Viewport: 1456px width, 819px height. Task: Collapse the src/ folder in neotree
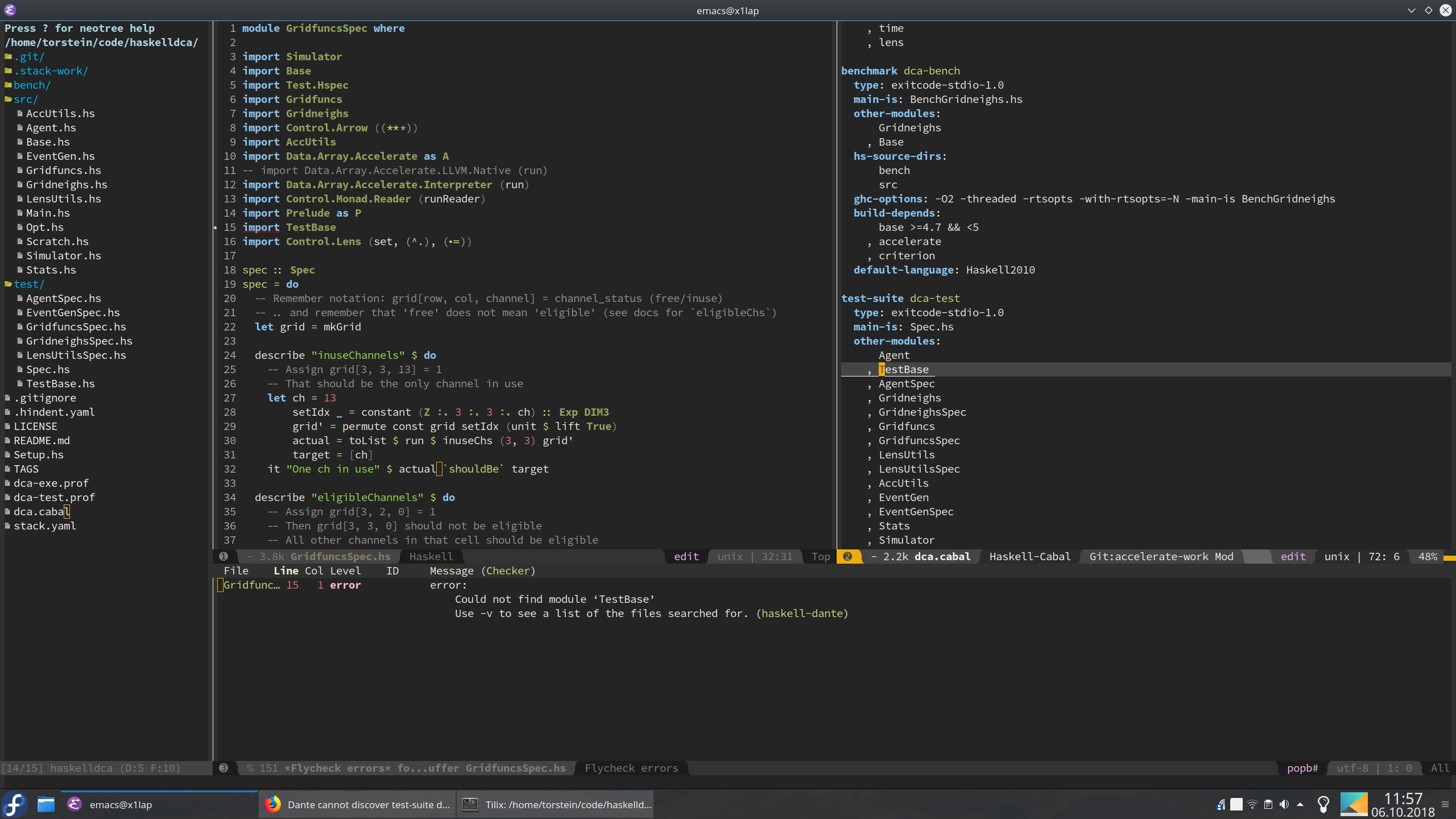pyautogui.click(x=25, y=99)
